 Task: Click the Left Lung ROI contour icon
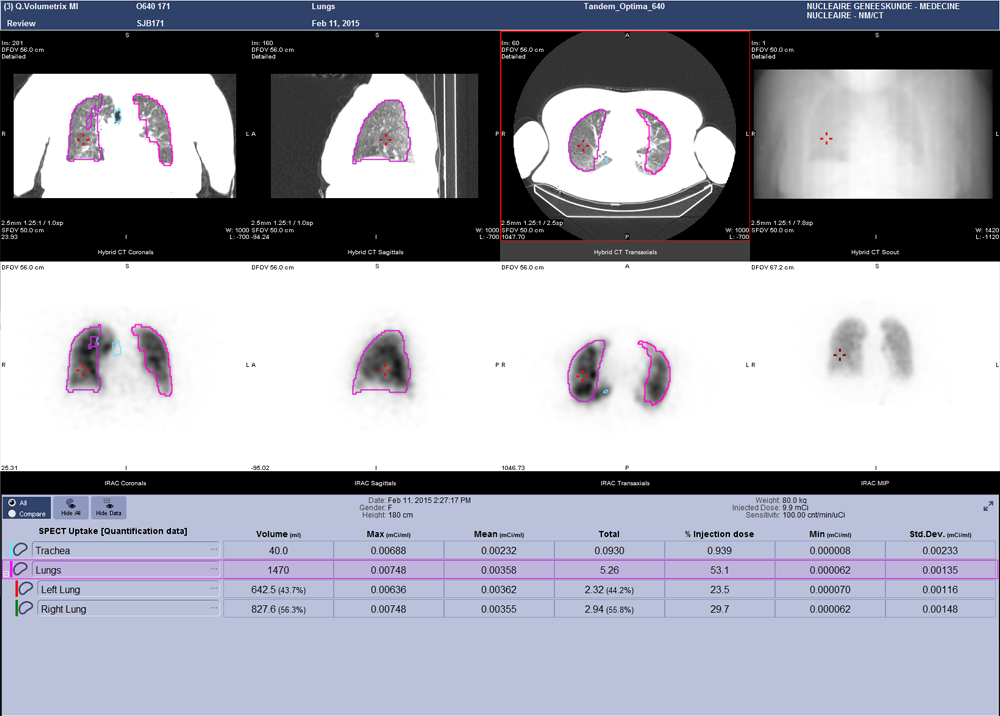(x=27, y=589)
